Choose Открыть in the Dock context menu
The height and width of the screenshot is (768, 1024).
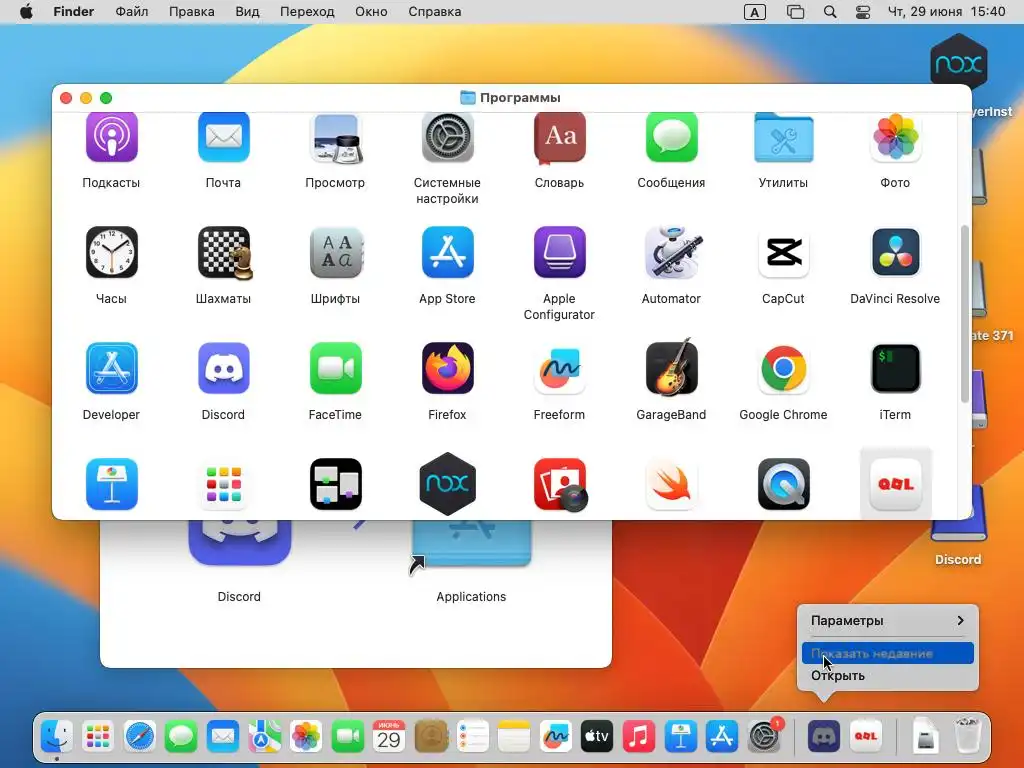point(888,675)
